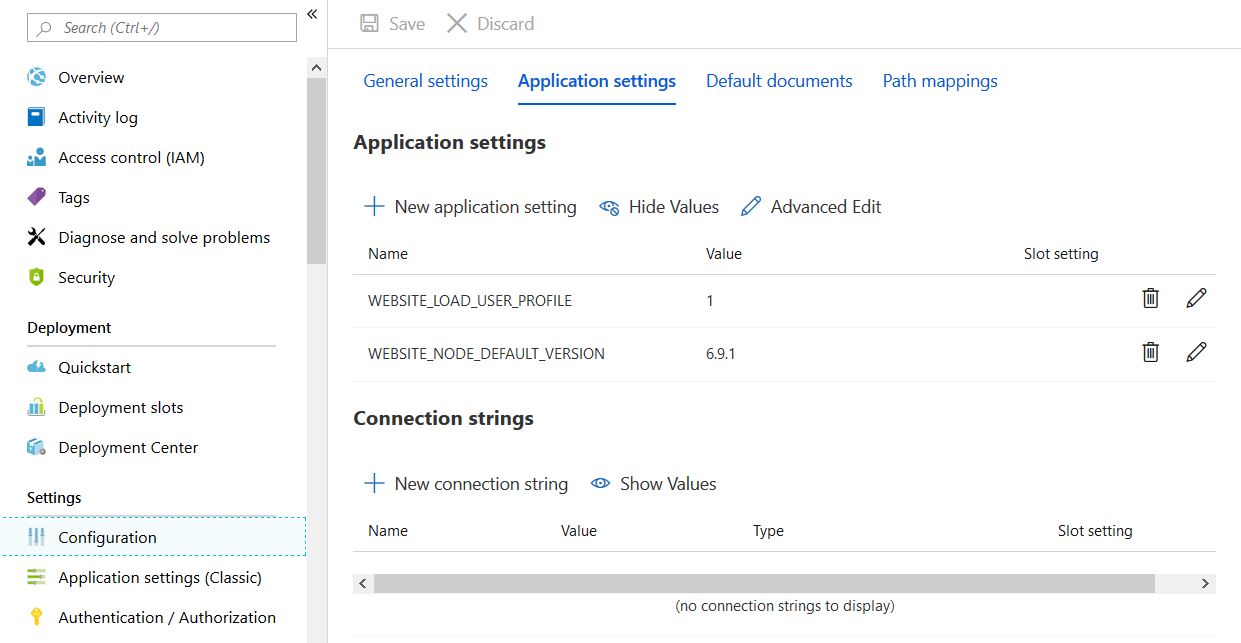Open Diagnose and solve problems
The width and height of the screenshot is (1241, 643).
pos(161,237)
